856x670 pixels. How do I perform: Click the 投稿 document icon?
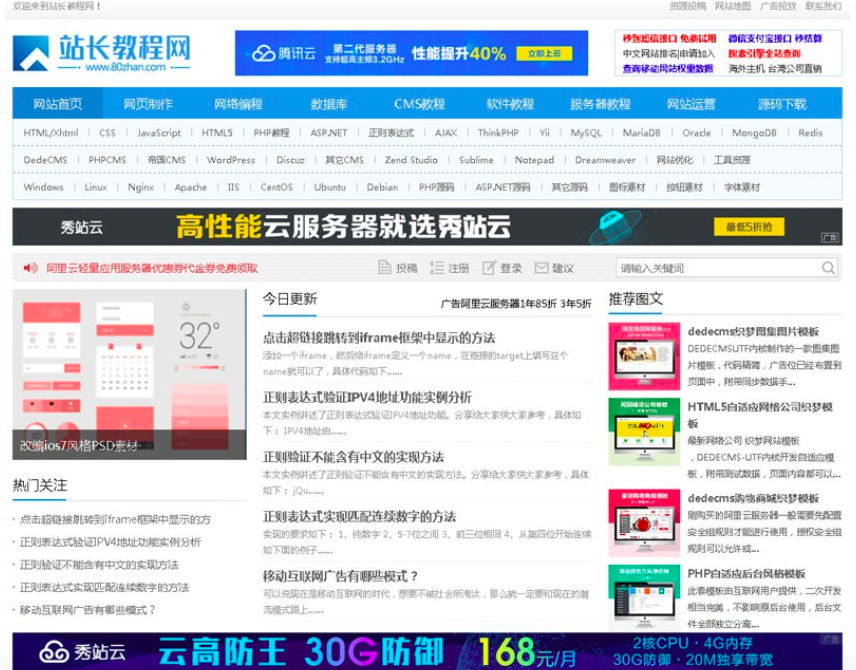click(385, 268)
